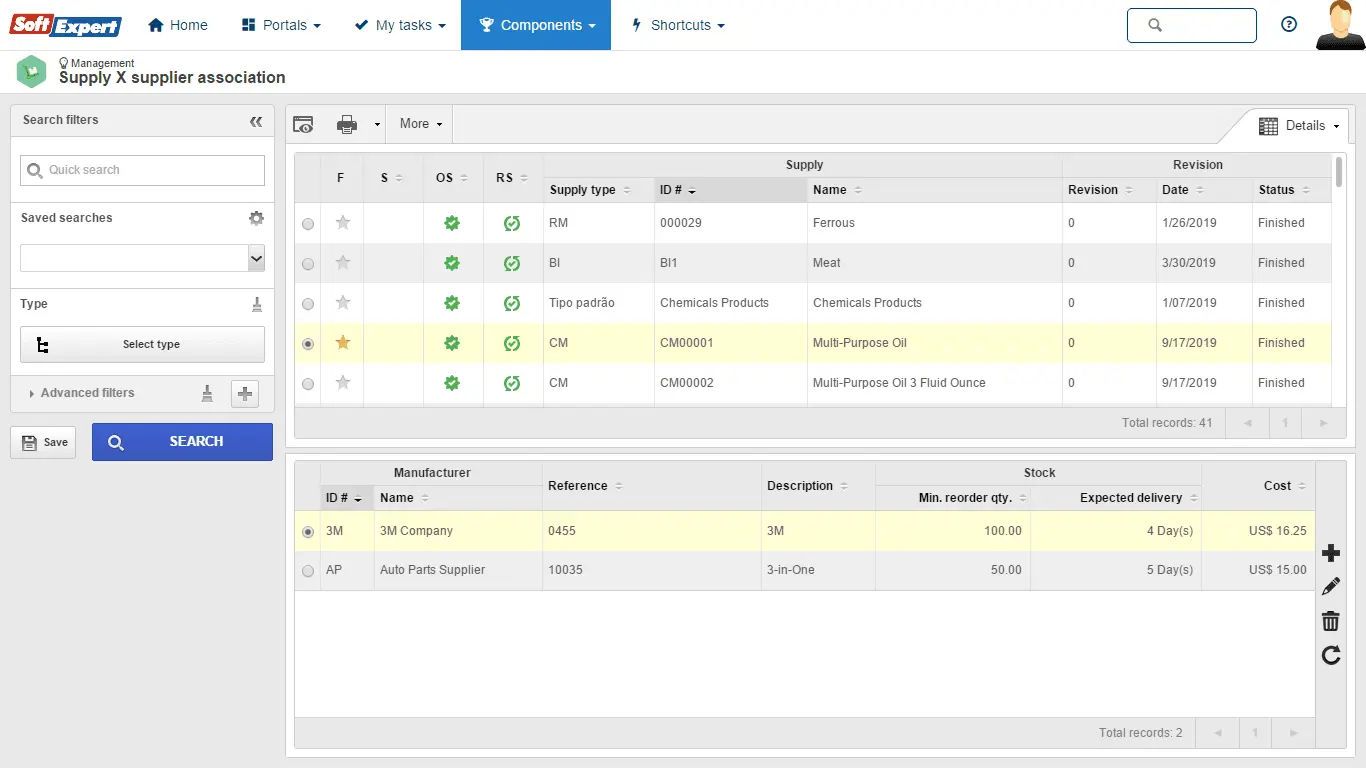Click the blue SEARCH button
This screenshot has width=1366, height=768.
pos(182,441)
